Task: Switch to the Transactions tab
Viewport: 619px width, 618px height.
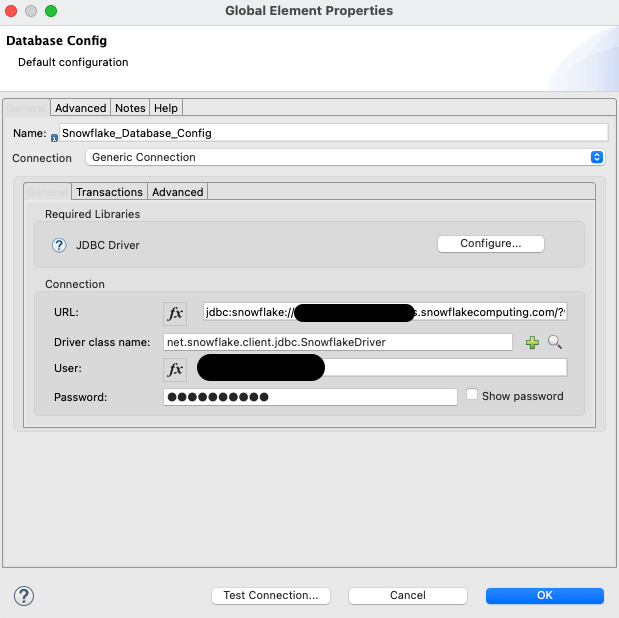Action: coord(109,192)
